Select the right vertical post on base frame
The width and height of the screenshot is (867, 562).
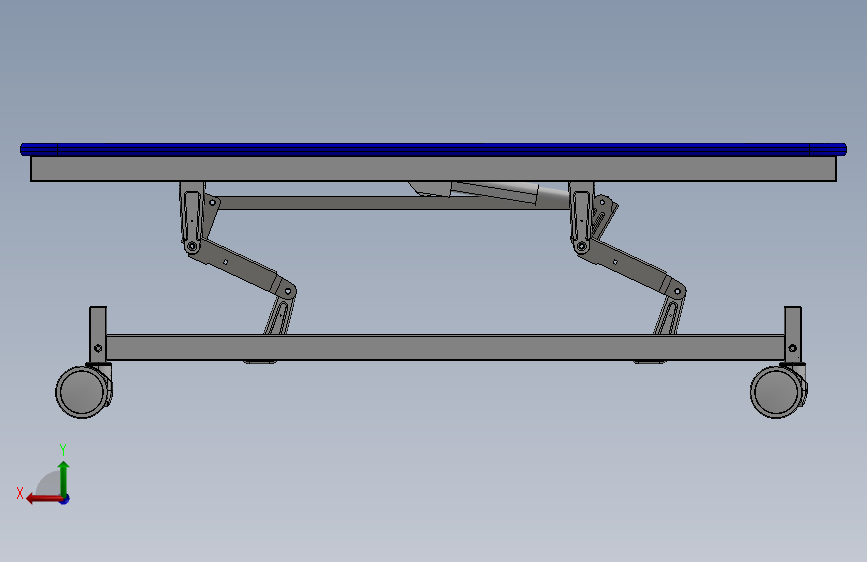tap(792, 335)
